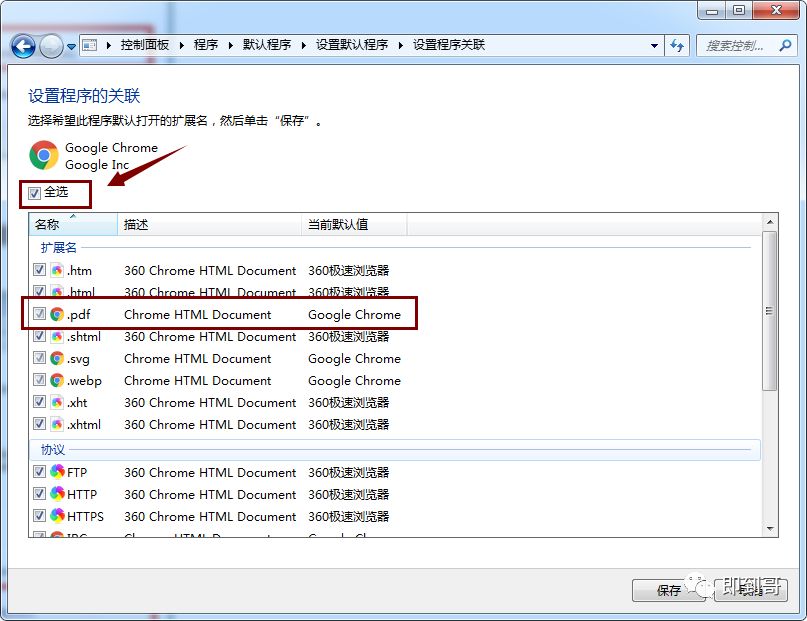807x621 pixels.
Task: Toggle the .xht checkbox
Action: tap(40, 402)
